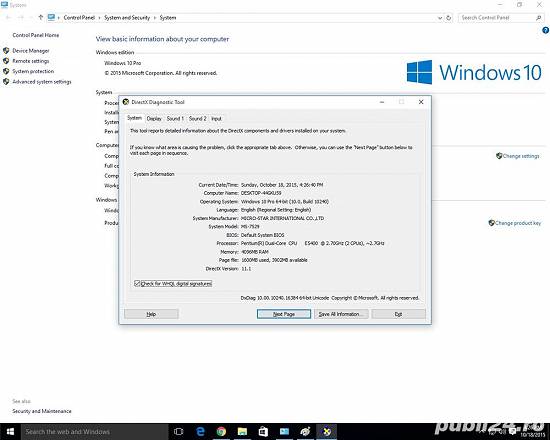Click the Help button in DxDiag

(151, 314)
